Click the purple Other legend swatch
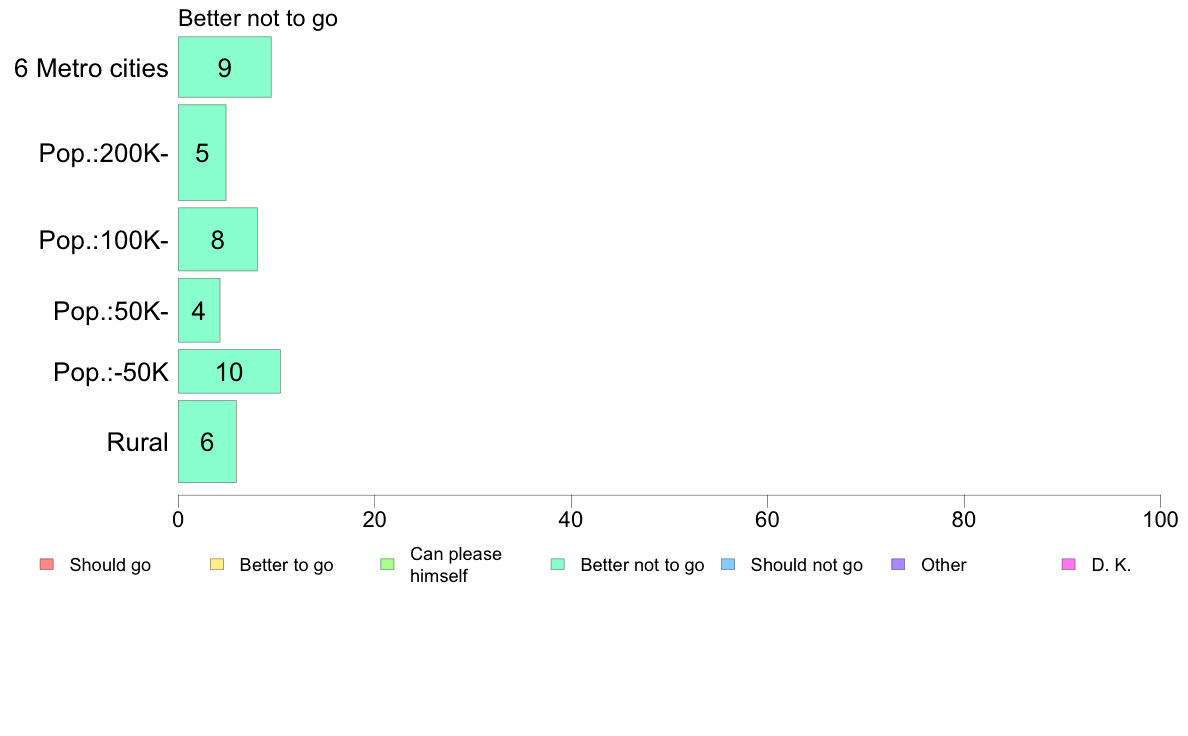 click(899, 565)
